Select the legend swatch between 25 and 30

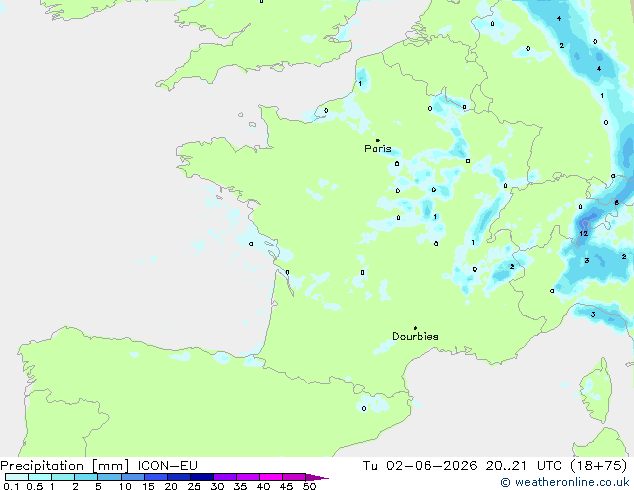(202, 477)
